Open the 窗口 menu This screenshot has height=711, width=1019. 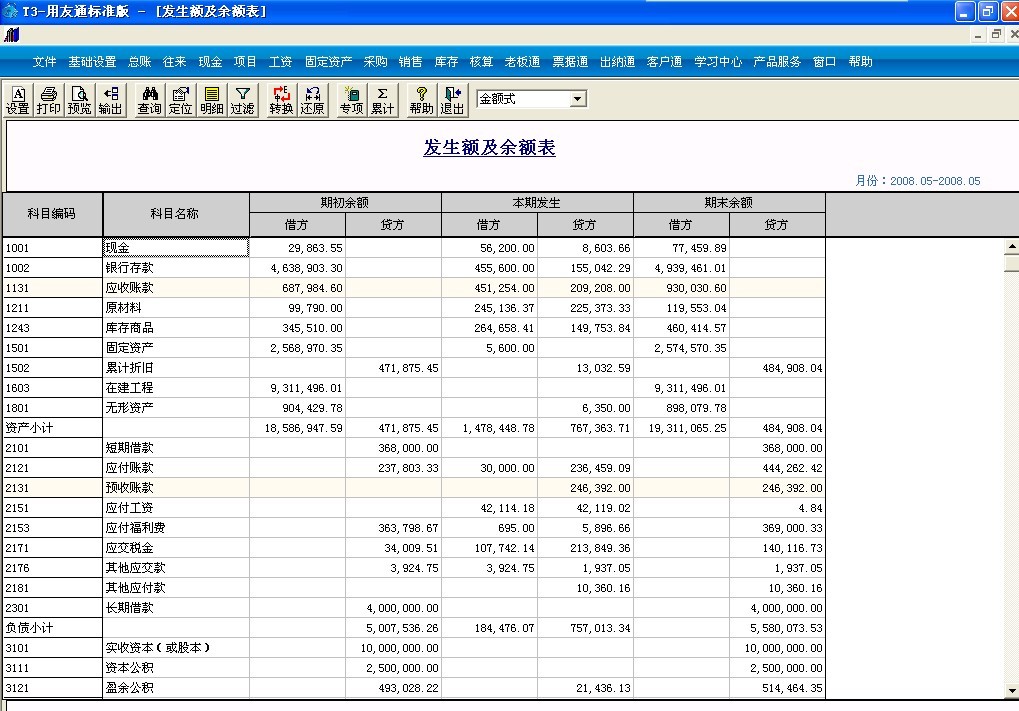[x=825, y=62]
